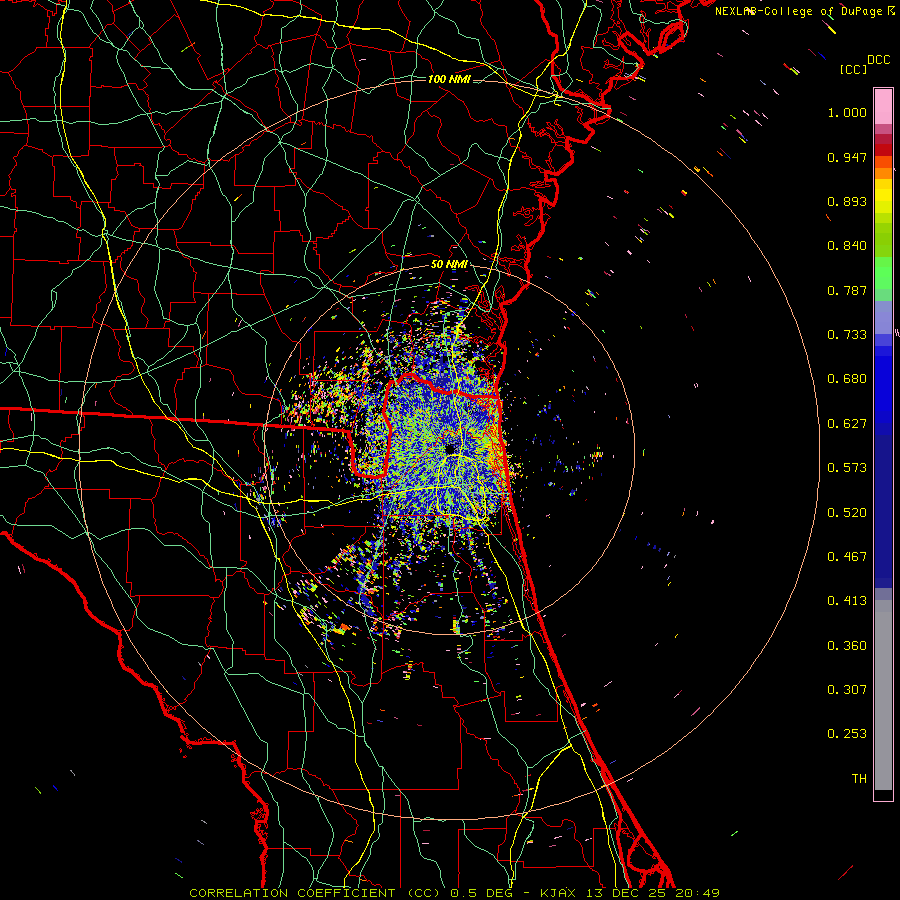This screenshot has height=900, width=900.
Task: Click the DCC label above the color scale
Action: point(878,60)
